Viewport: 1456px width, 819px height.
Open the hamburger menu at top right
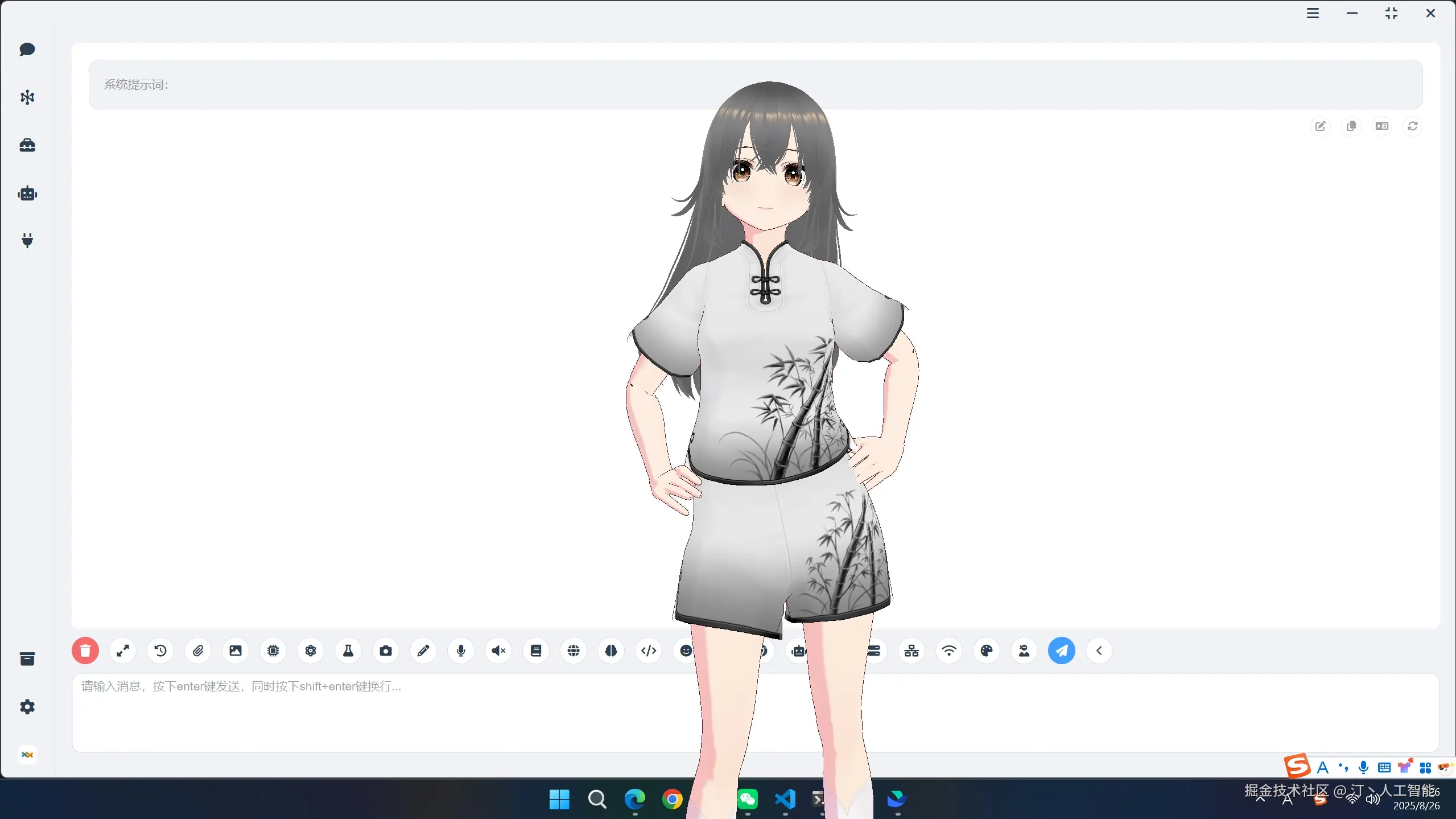(x=1313, y=13)
